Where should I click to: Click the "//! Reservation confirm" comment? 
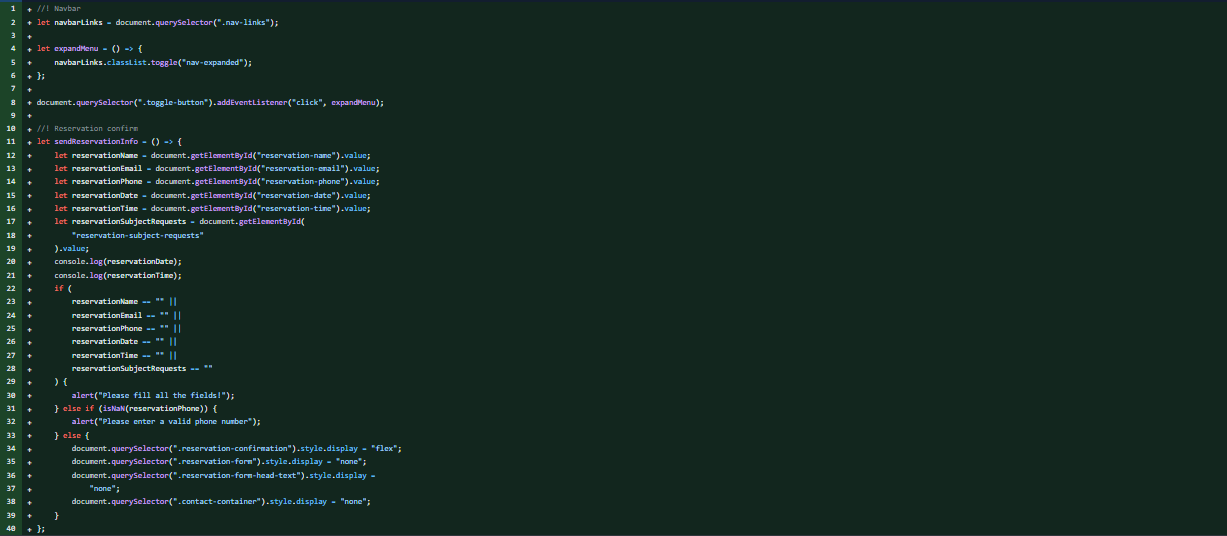click(87, 128)
